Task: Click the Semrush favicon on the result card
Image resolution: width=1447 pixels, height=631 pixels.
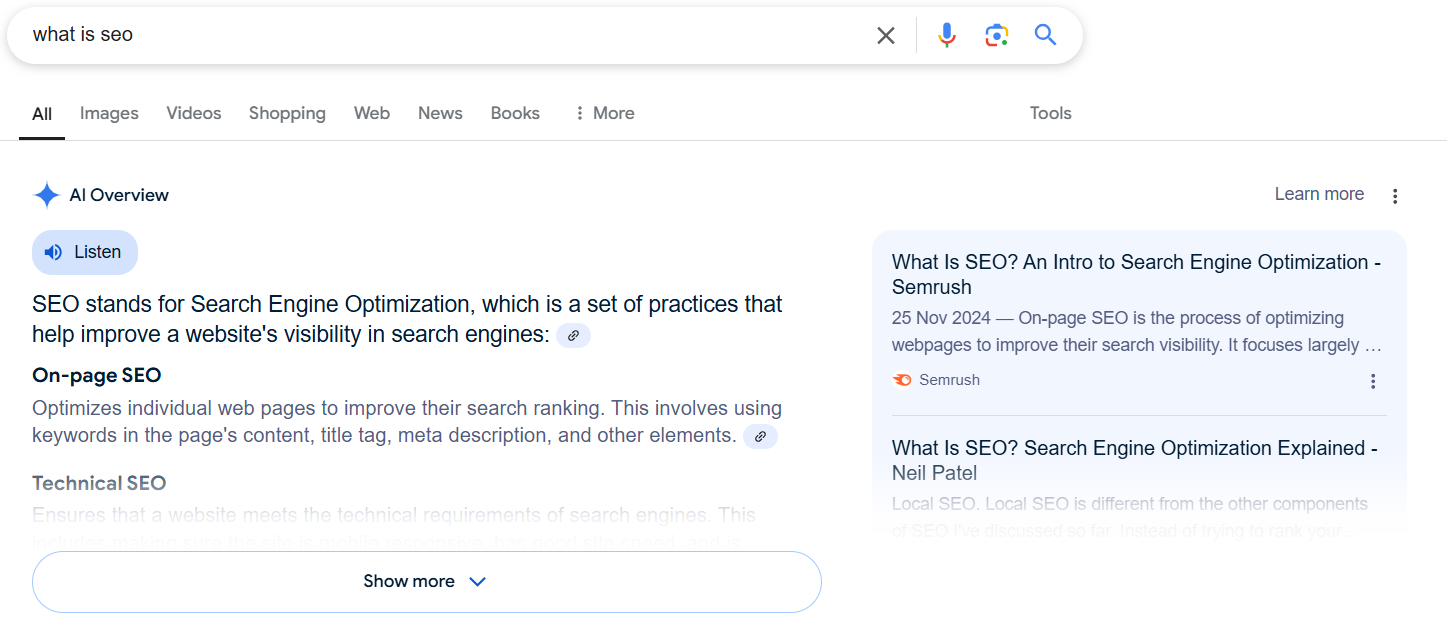Action: (x=901, y=380)
